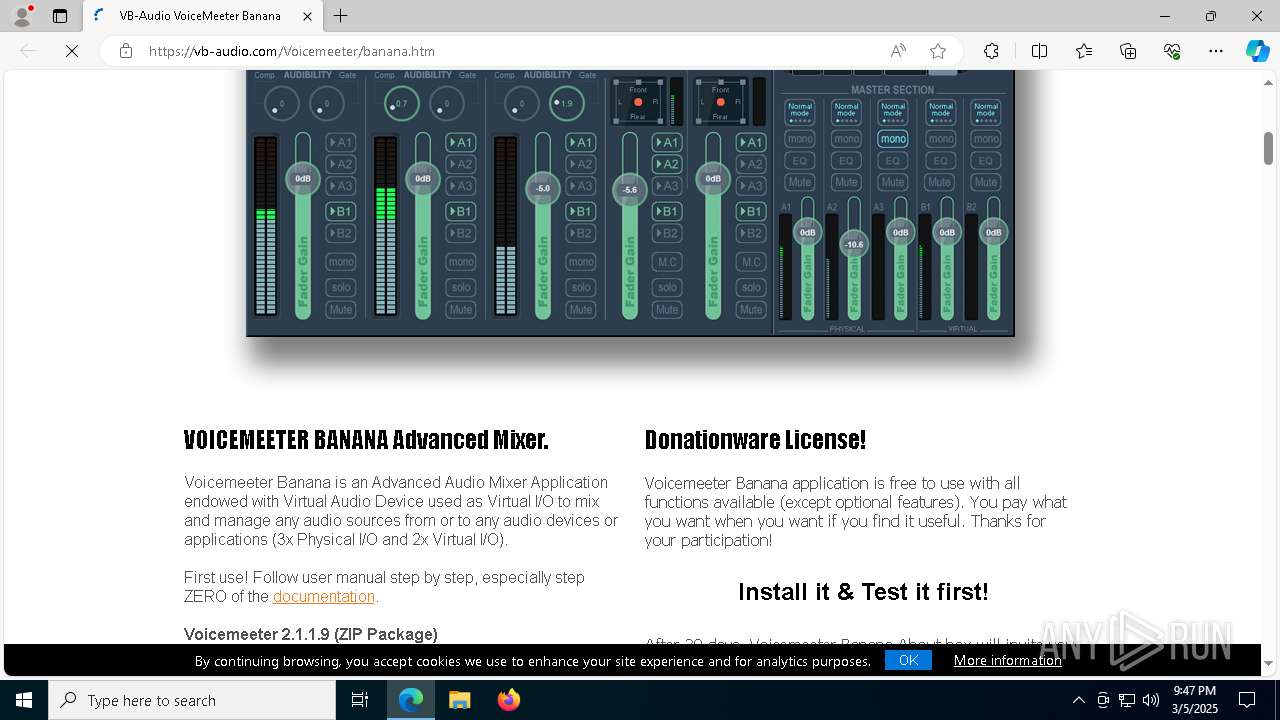Click the address bar URL

pos(292,51)
